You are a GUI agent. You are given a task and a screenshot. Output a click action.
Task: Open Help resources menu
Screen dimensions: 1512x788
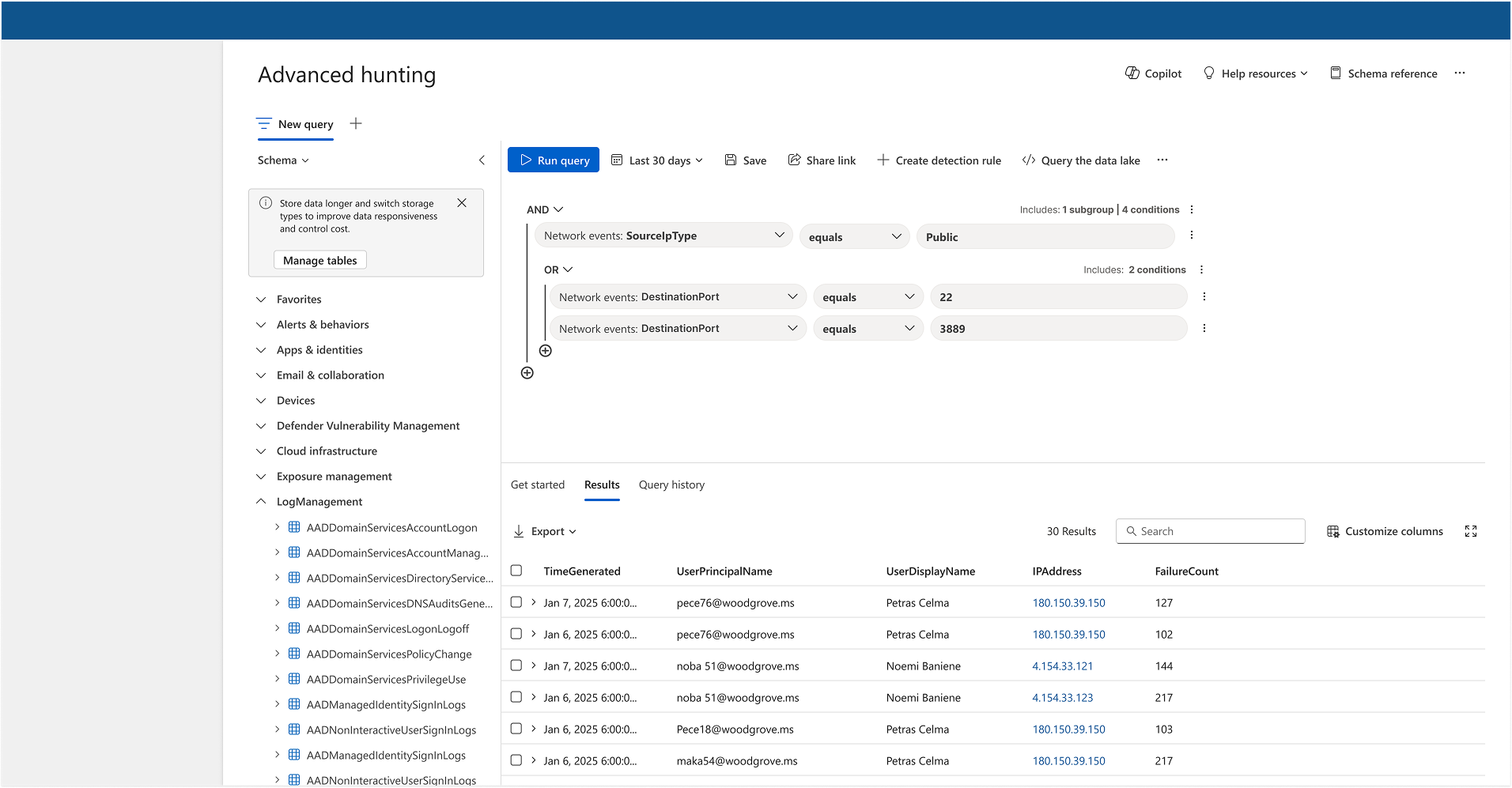[1255, 74]
